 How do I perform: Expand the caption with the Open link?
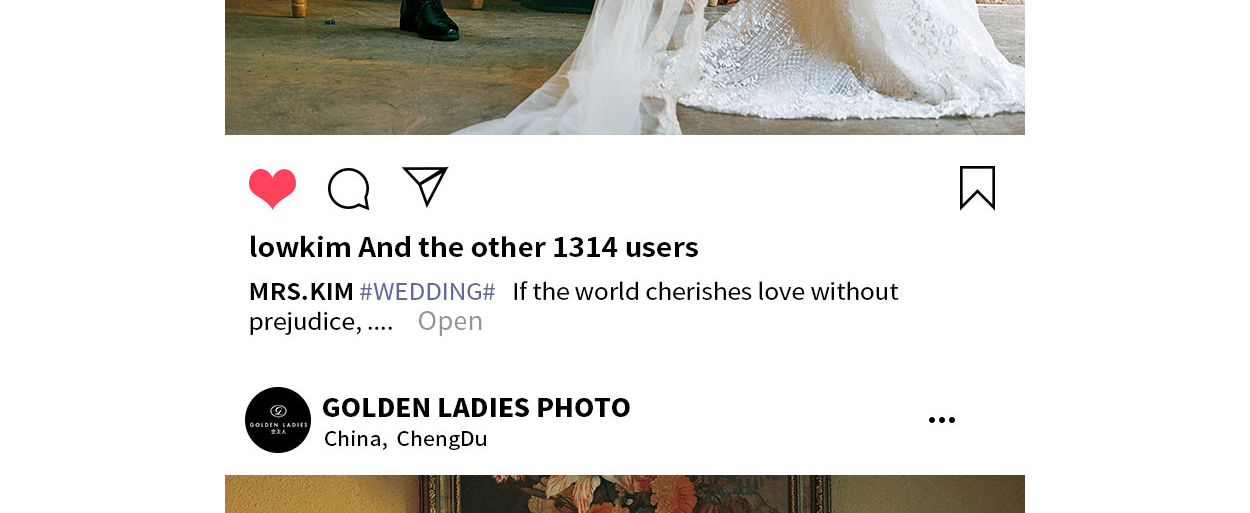click(x=450, y=321)
